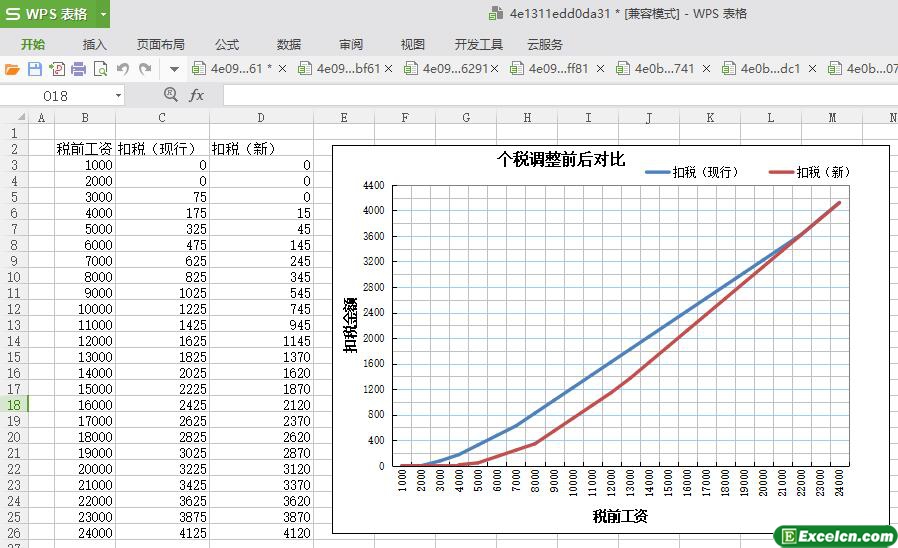Select the 扣税（现行） header cell

tap(162, 149)
